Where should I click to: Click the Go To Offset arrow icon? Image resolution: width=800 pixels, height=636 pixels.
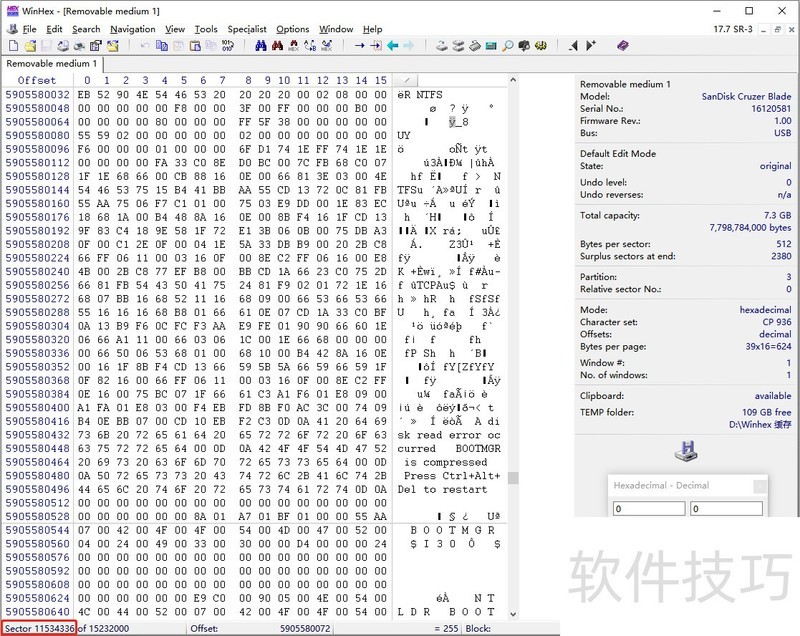(x=359, y=46)
